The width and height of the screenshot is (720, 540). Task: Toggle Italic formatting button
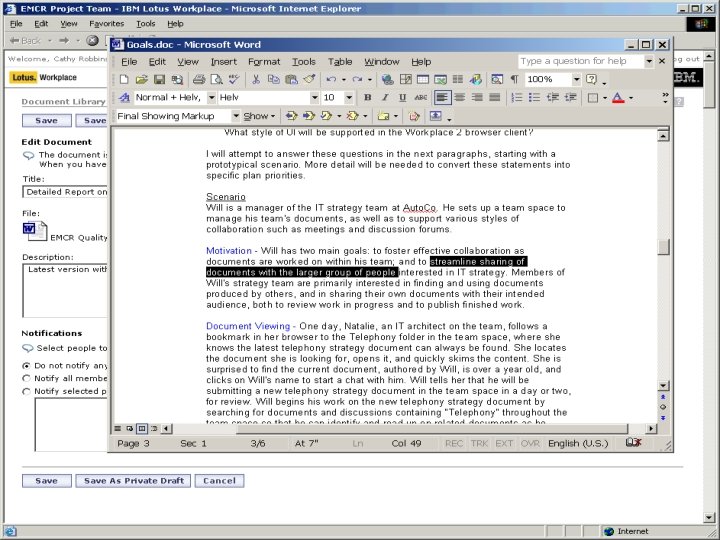coord(385,97)
